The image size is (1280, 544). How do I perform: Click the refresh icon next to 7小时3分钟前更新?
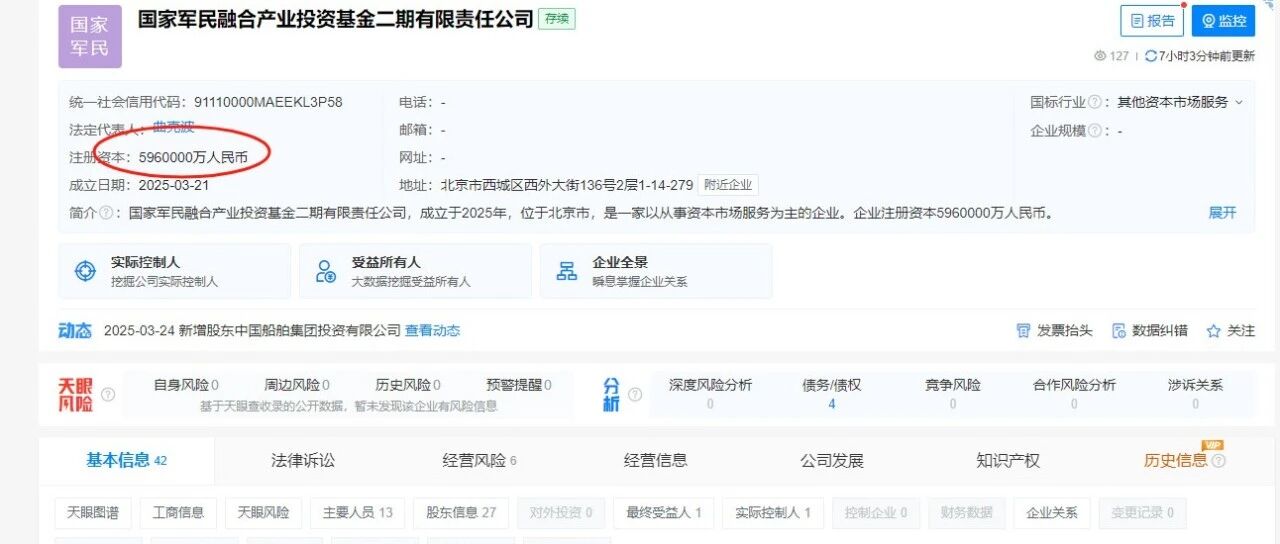click(1151, 56)
